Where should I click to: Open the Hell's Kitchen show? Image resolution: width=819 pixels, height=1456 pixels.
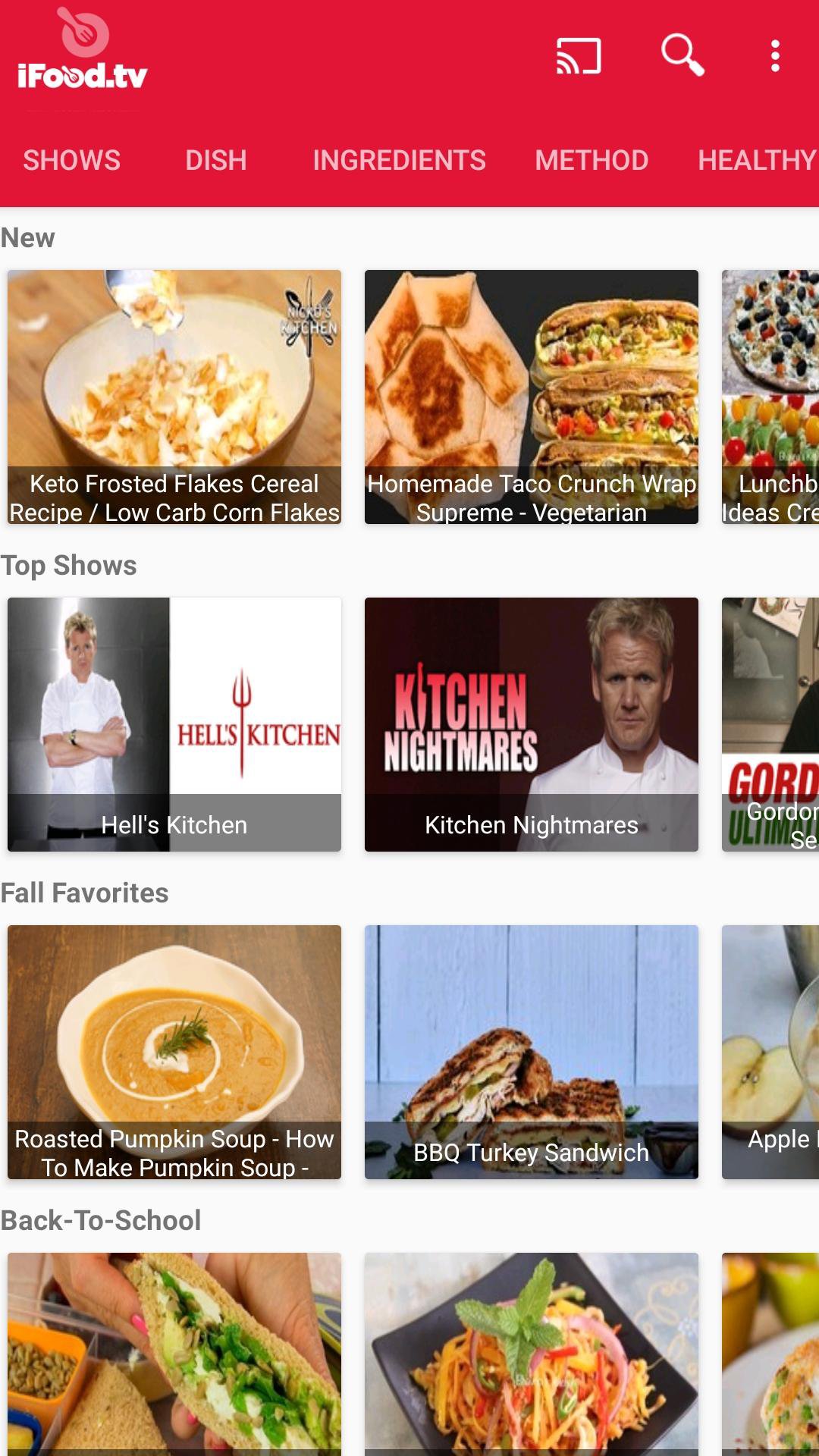coord(174,724)
